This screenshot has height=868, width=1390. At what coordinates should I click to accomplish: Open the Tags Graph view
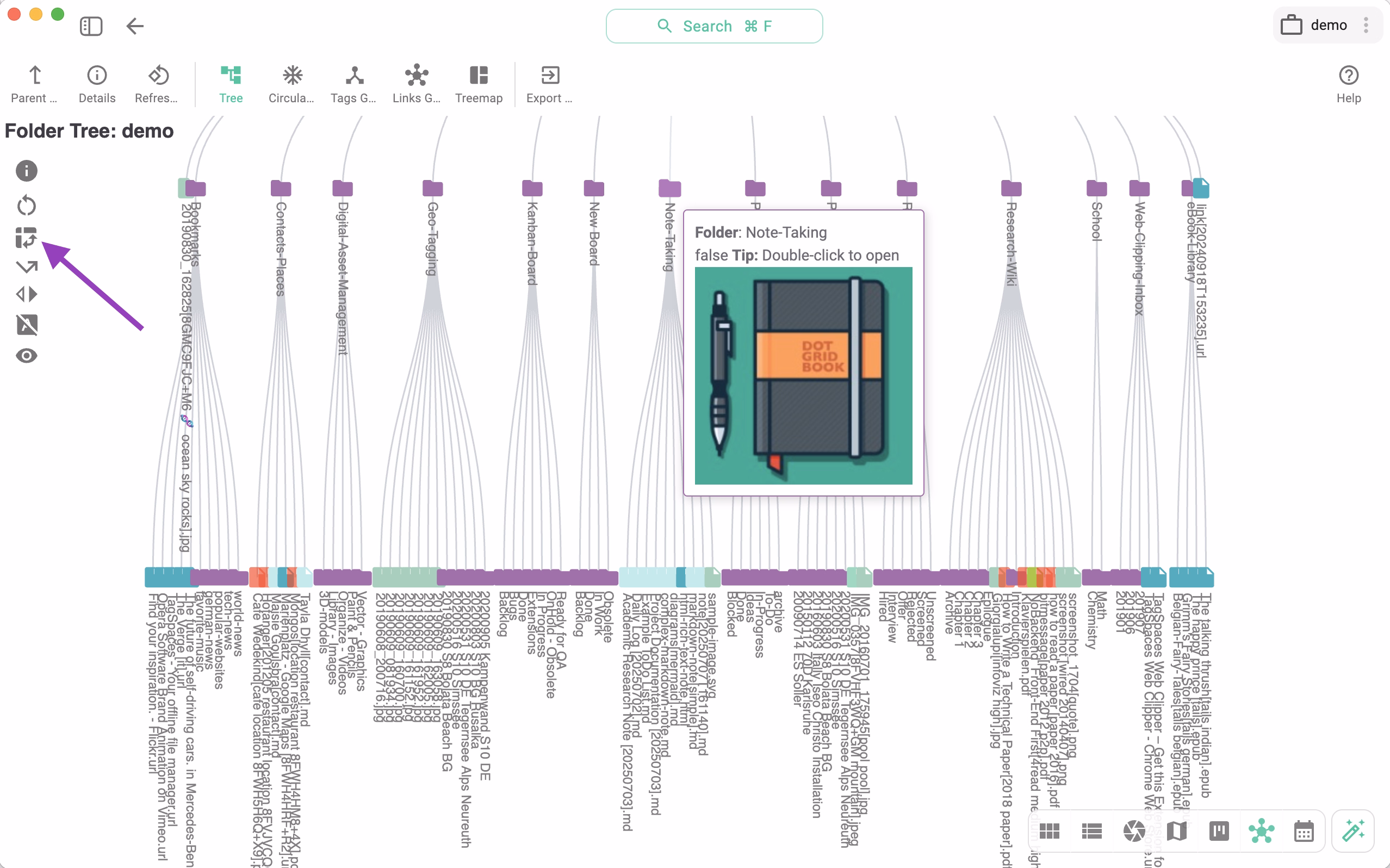[x=353, y=83]
